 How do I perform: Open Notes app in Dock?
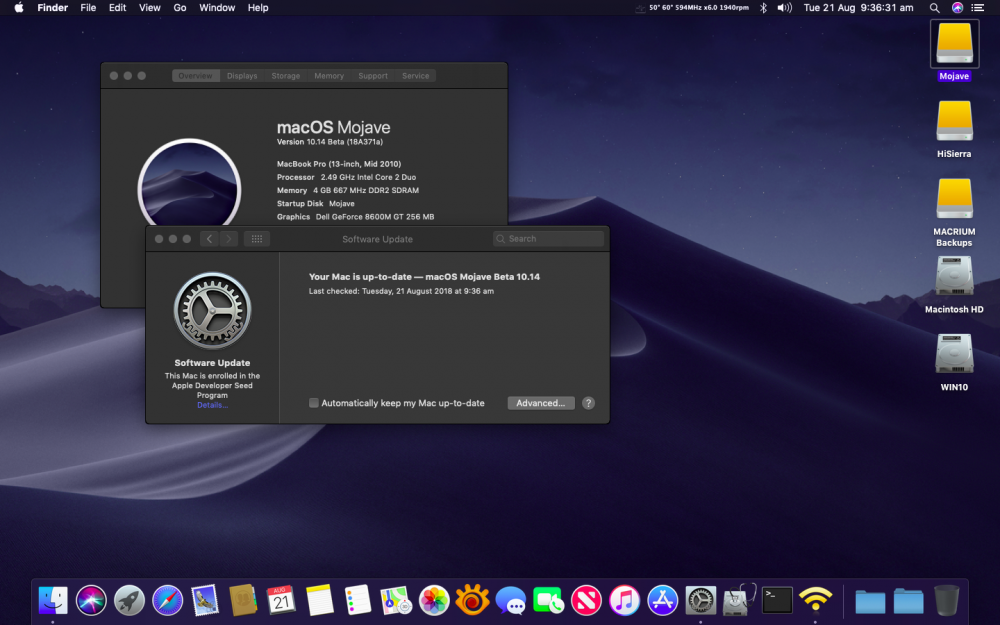coord(320,600)
